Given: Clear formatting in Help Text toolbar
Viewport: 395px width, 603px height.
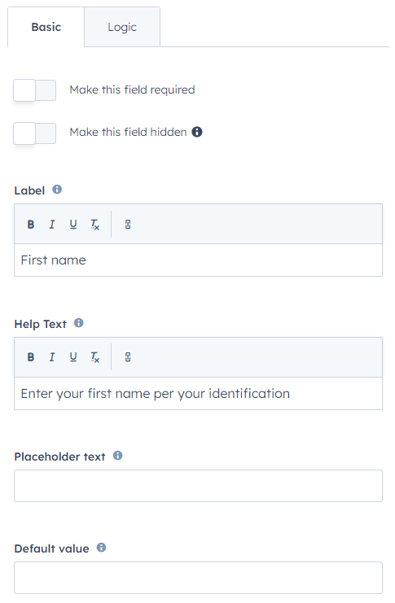Looking at the screenshot, I should 95,357.
